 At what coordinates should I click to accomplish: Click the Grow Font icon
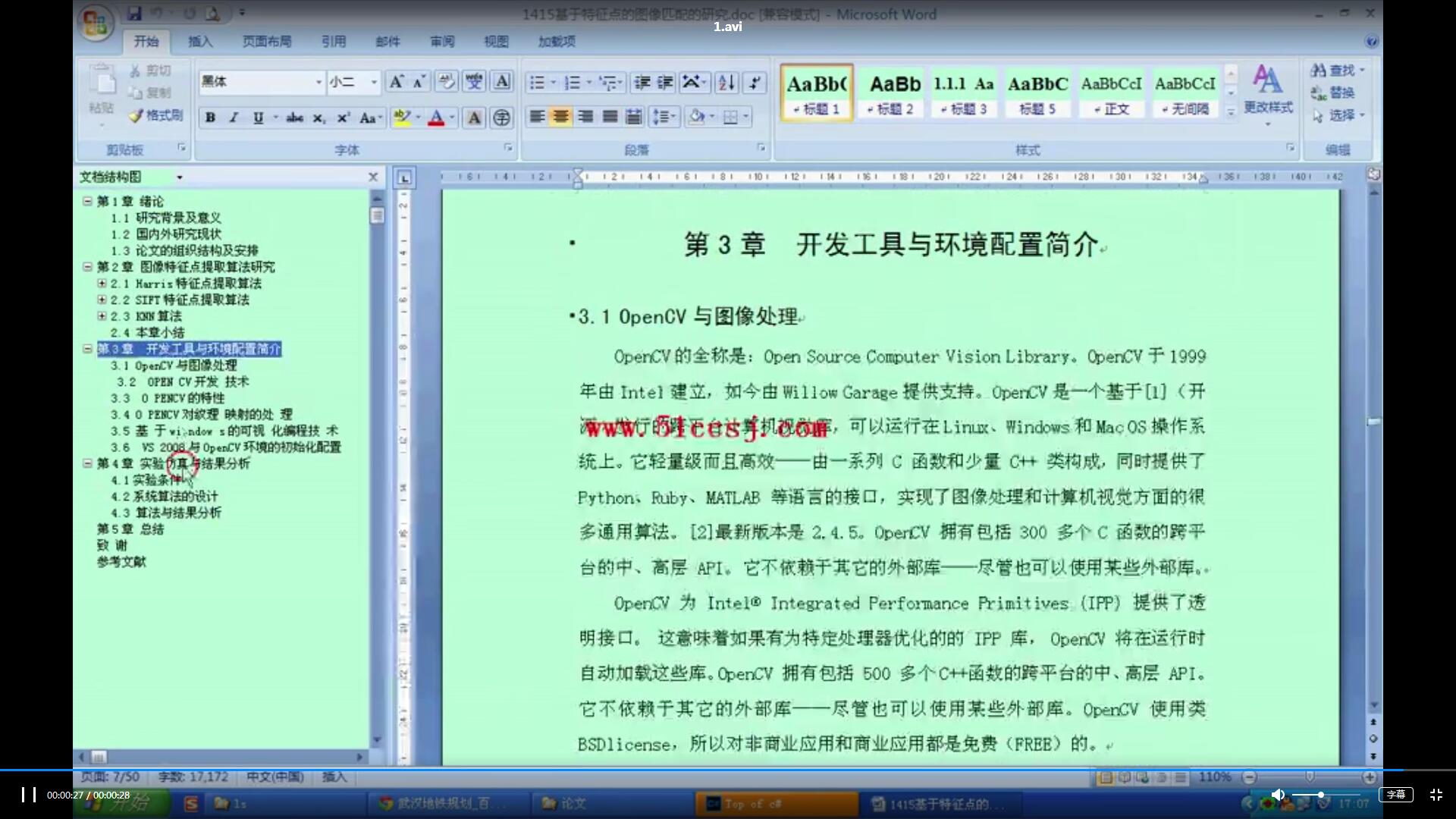tap(396, 82)
